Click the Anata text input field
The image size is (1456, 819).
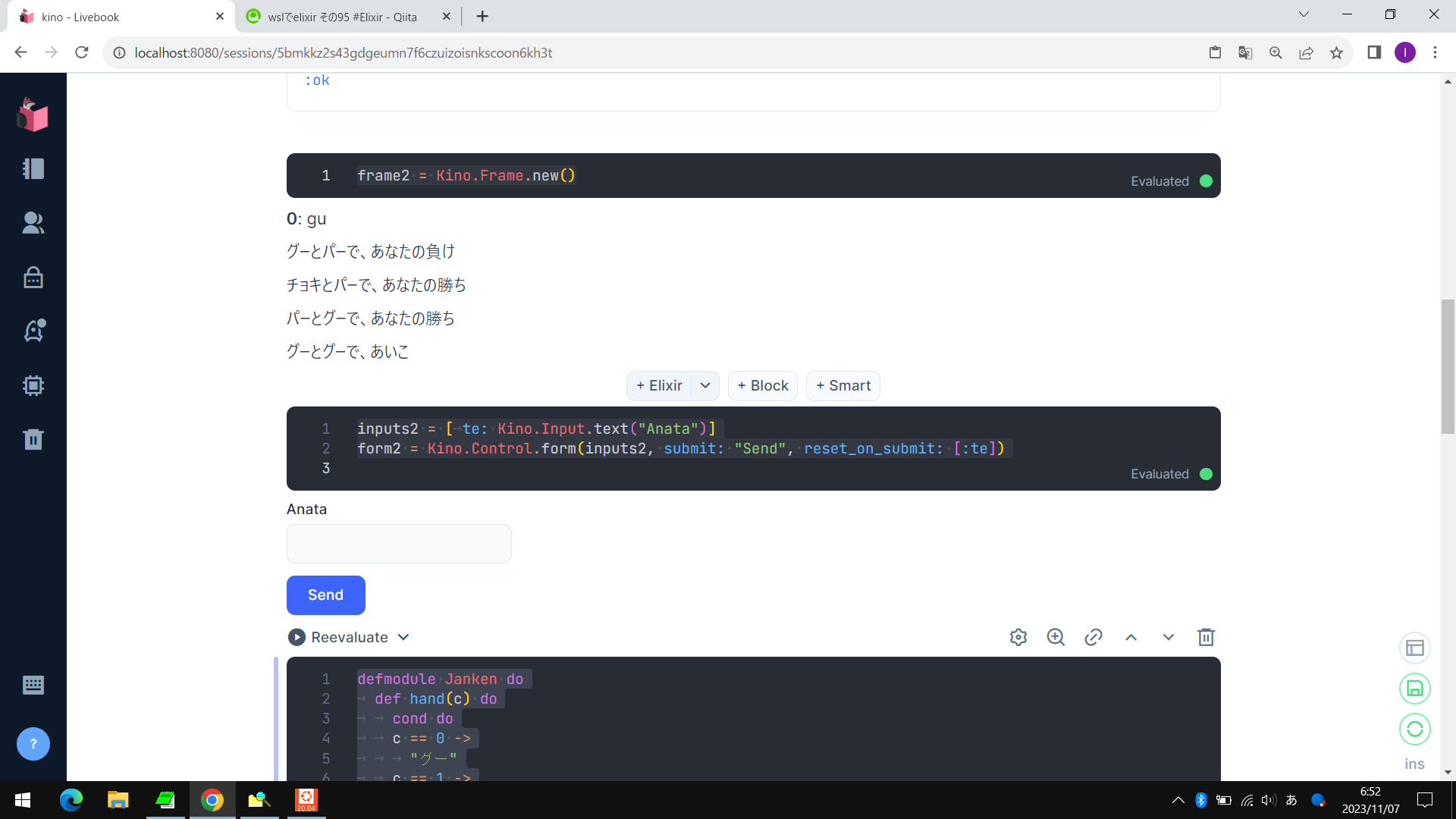coord(399,544)
